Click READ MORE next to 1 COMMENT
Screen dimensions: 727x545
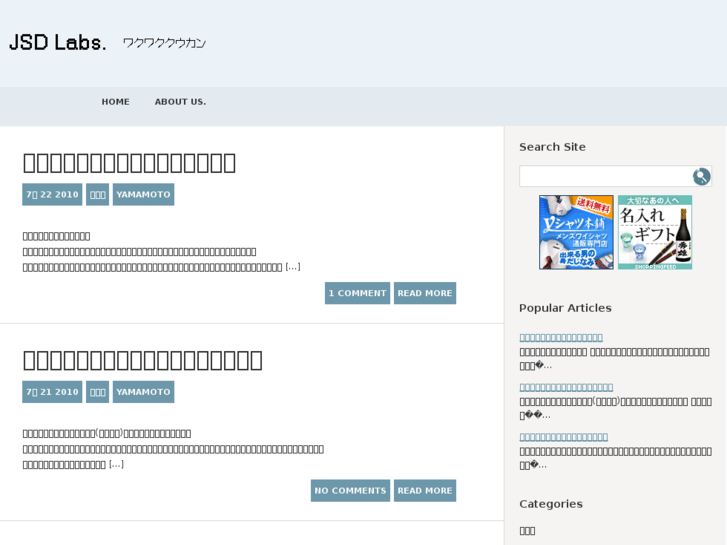425,293
